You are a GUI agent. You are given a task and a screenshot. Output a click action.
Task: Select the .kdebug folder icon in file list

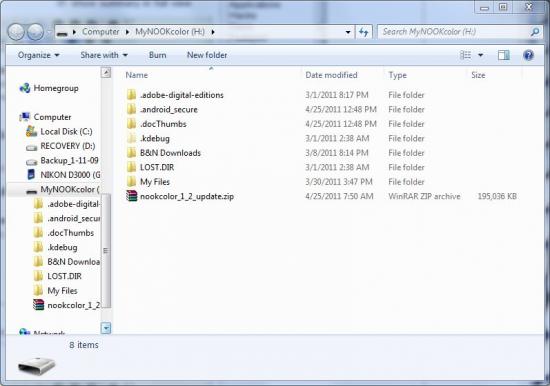pos(132,138)
